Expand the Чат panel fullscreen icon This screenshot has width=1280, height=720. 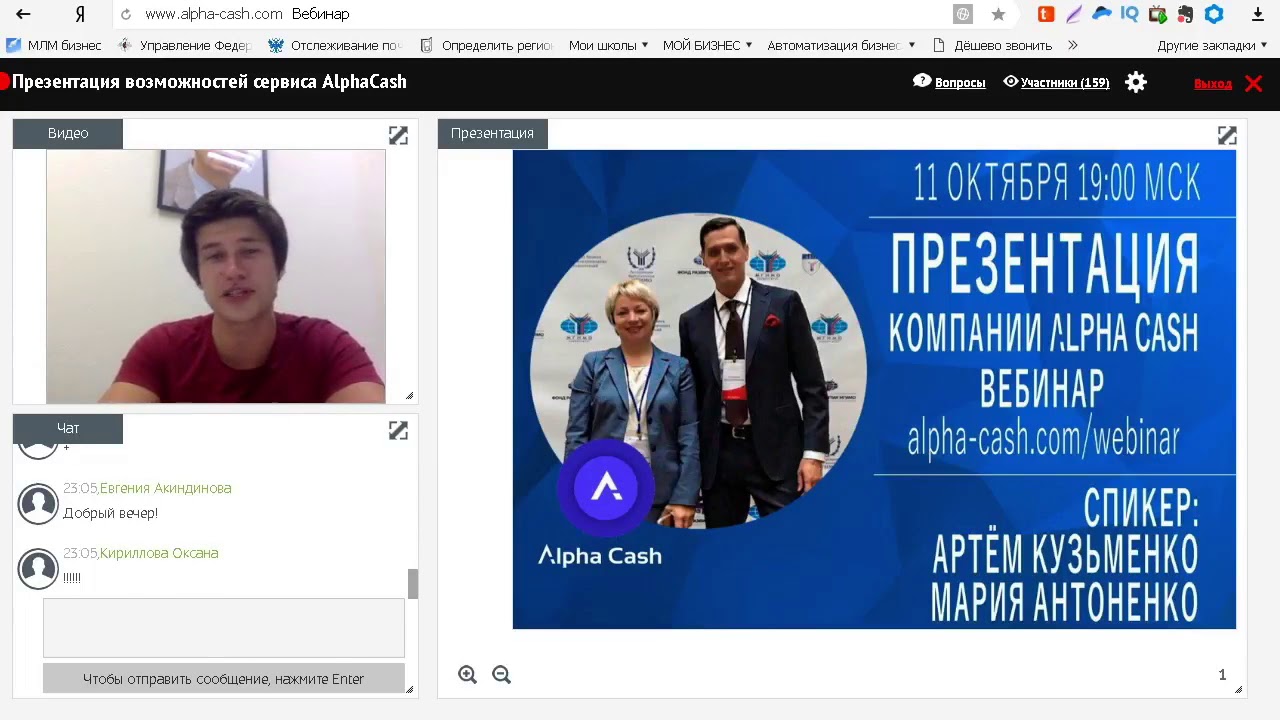pyautogui.click(x=398, y=430)
